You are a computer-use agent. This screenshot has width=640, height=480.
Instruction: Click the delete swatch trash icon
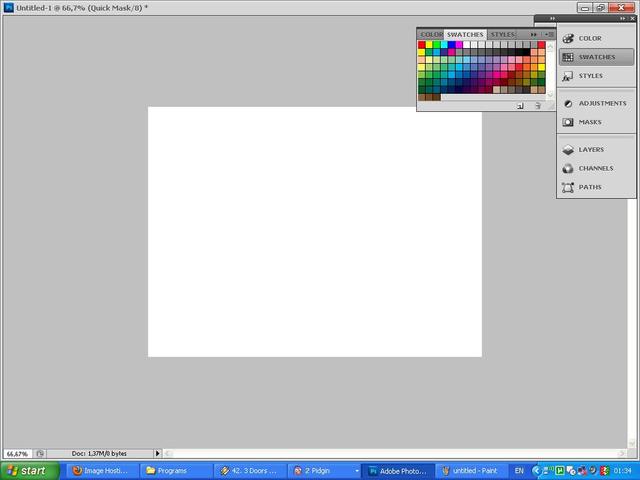point(538,105)
